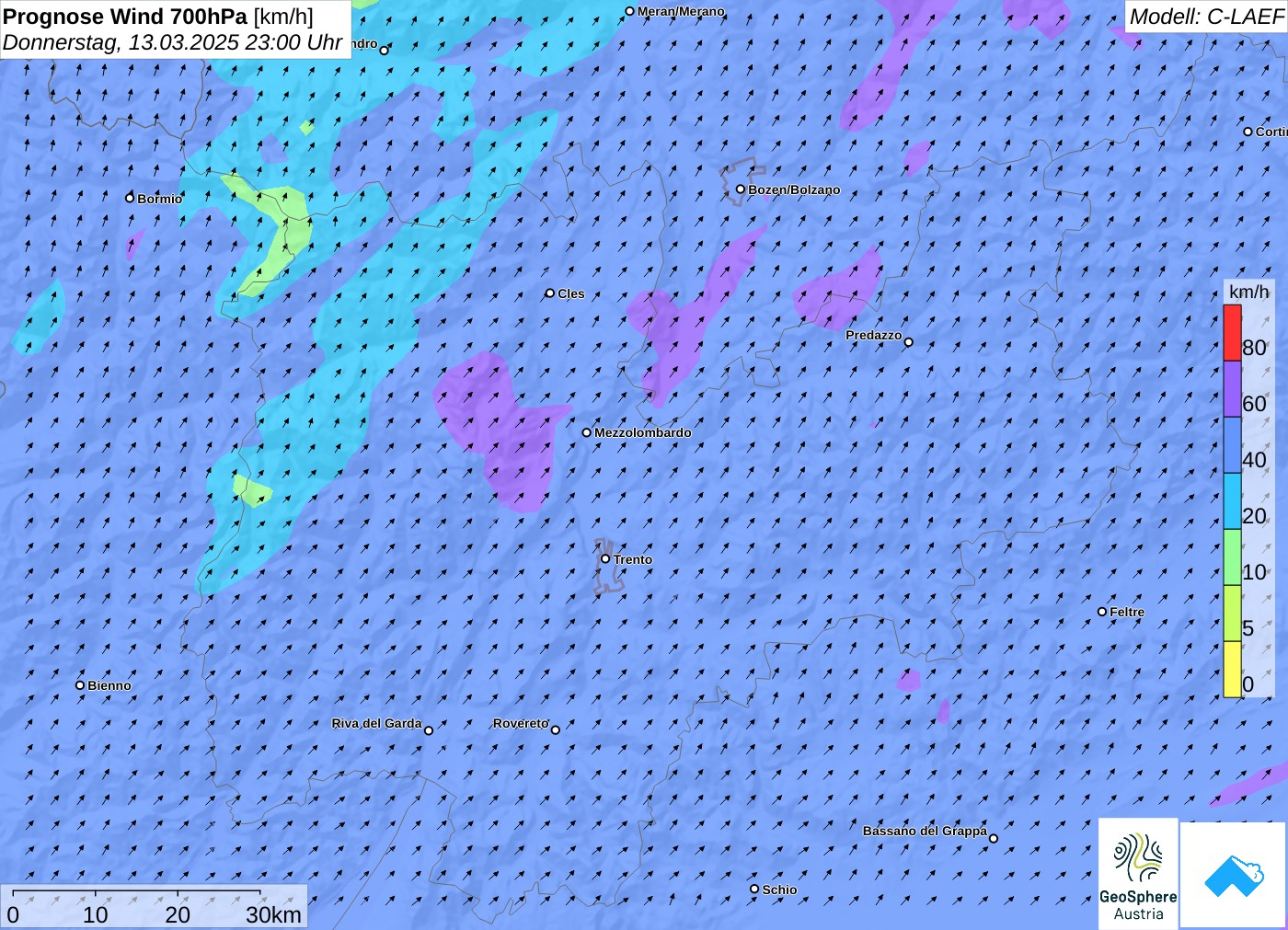Select the Bassano del Grappa marker
Screen dimensions: 1288x930
[x=994, y=838]
